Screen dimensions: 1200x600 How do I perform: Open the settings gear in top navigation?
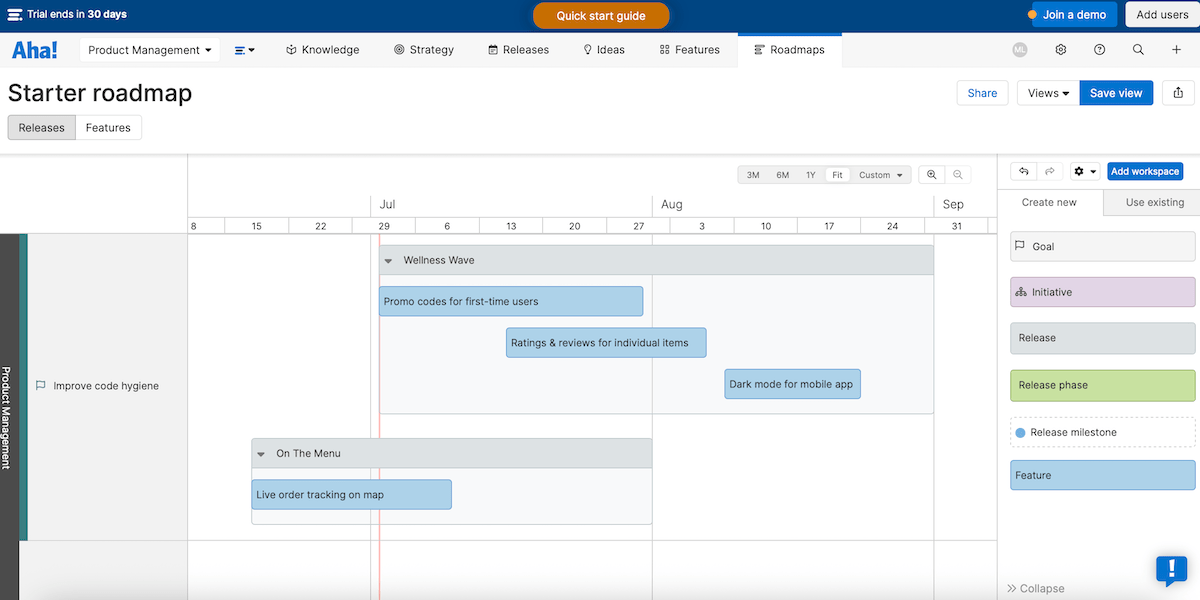1061,50
